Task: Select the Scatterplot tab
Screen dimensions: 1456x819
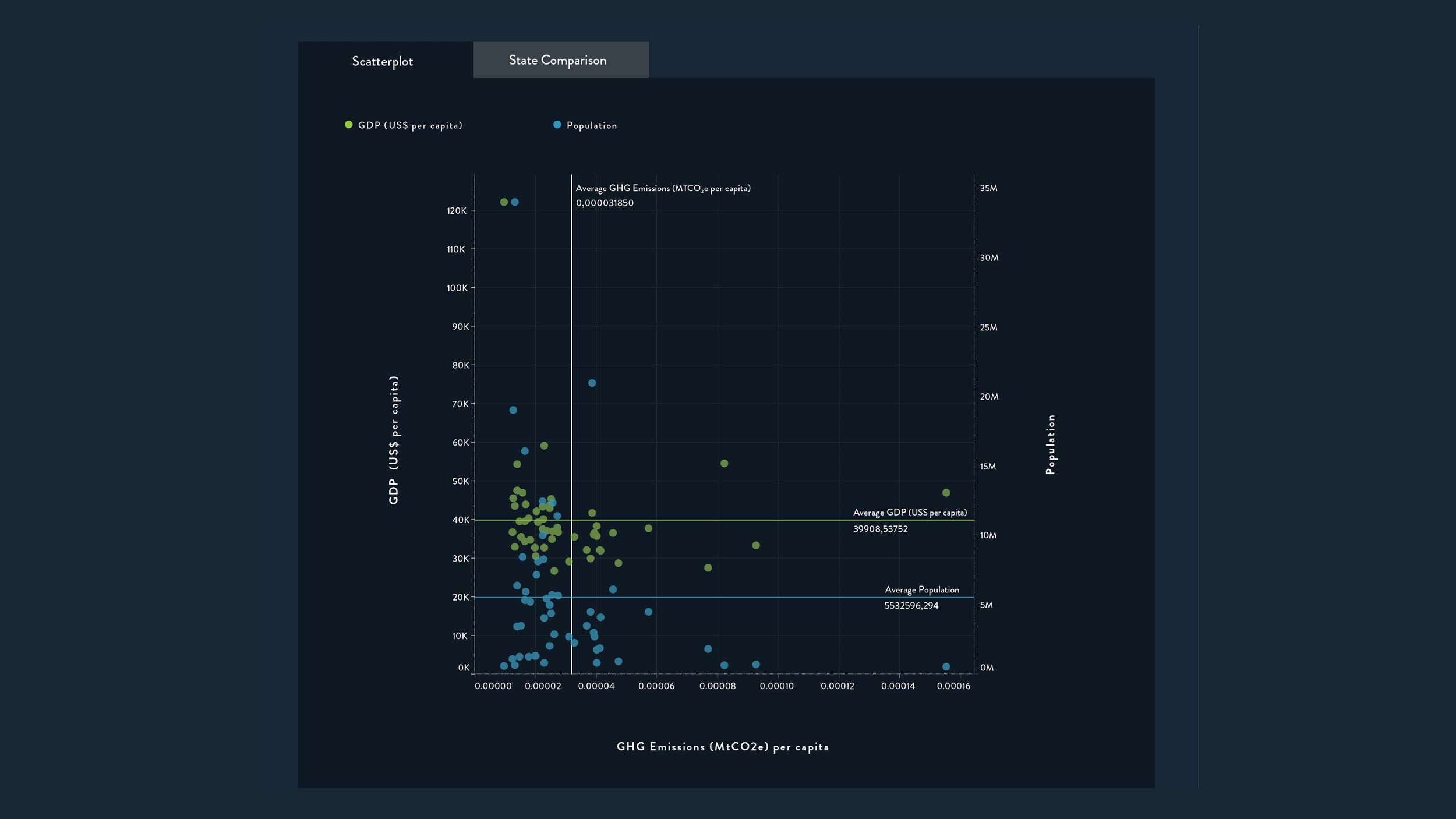Action: point(386,60)
